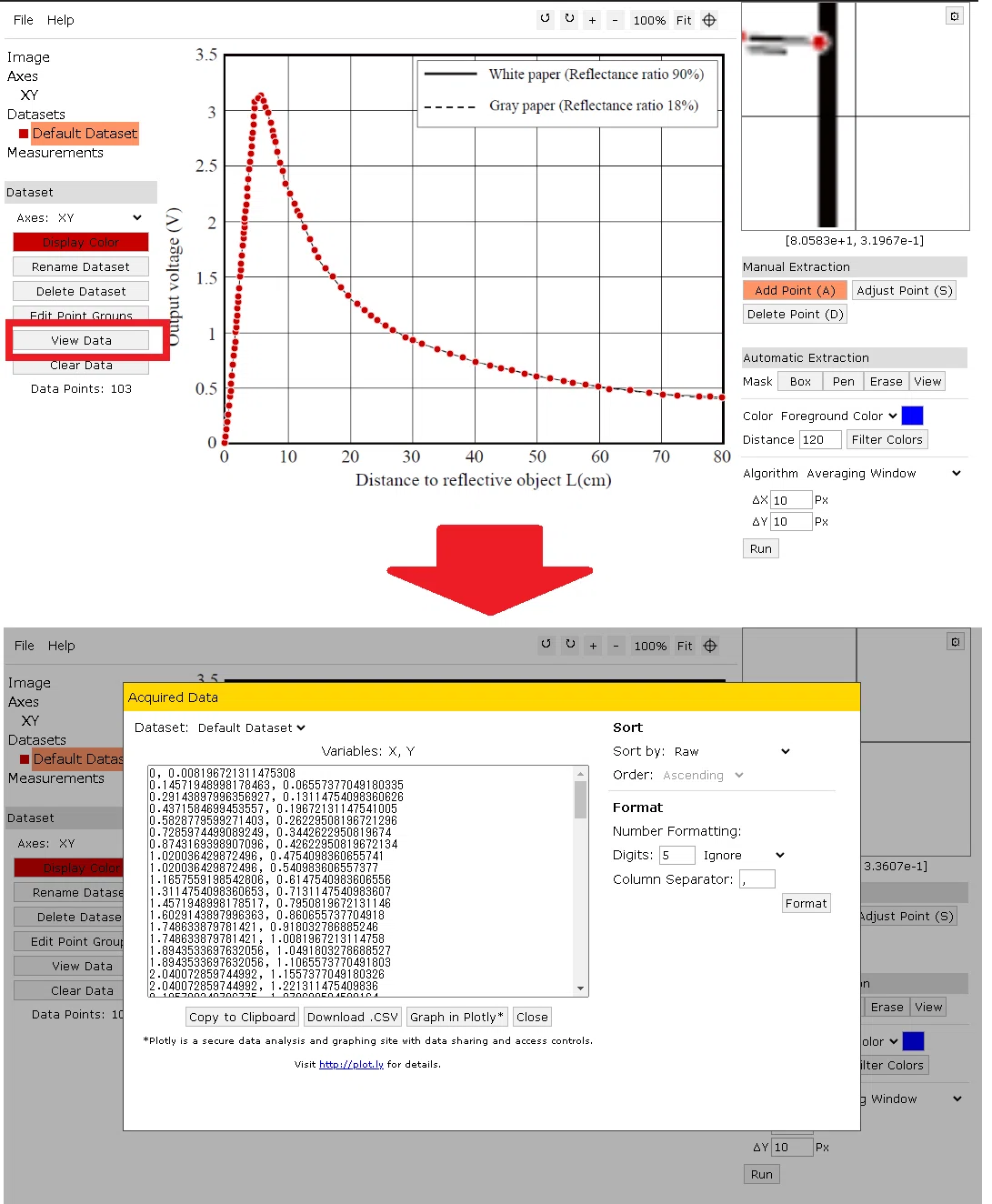Viewport: 992px width, 1204px height.
Task: Toggle Add Point (A) mode
Action: pos(795,290)
